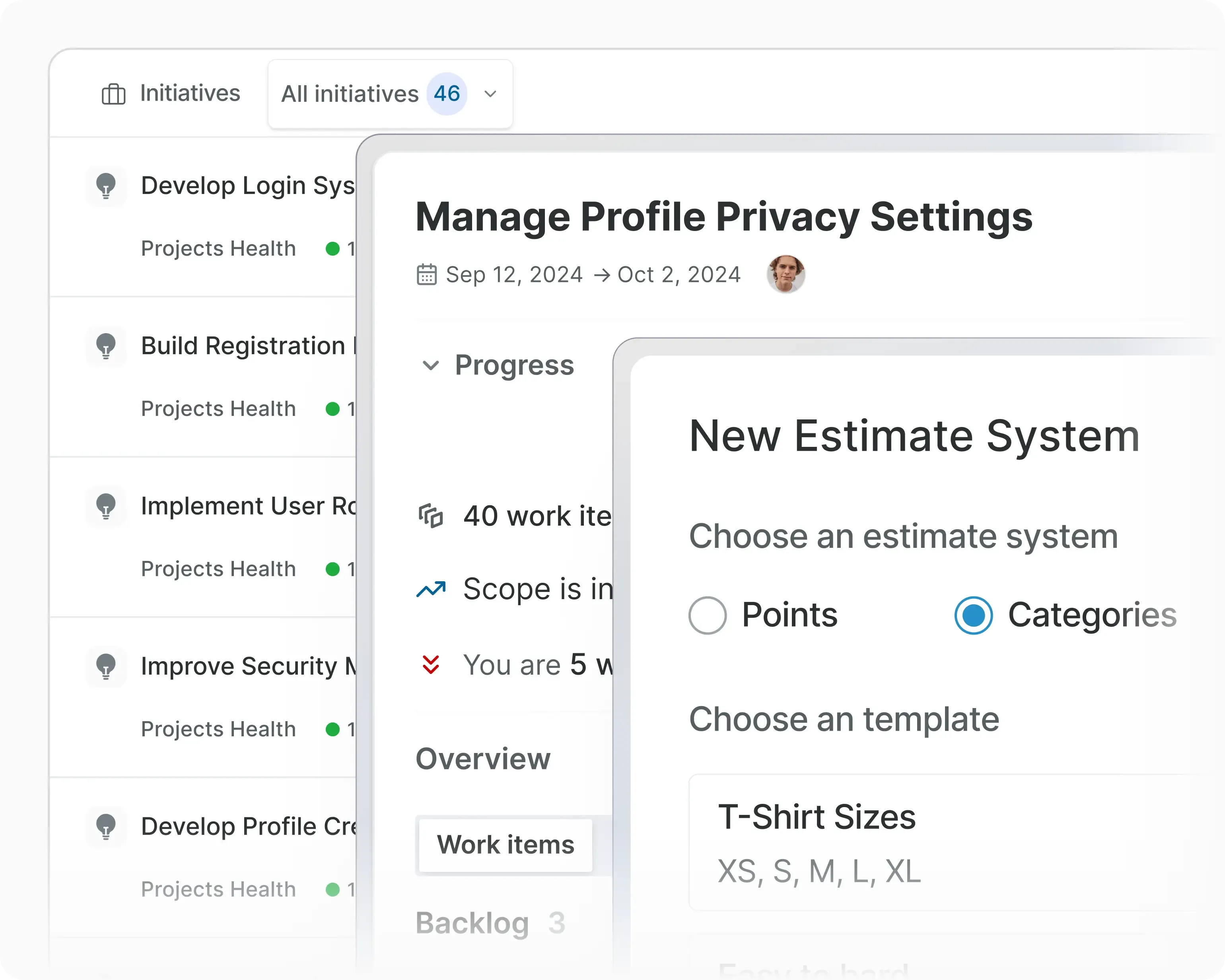The image size is (1225, 980).
Task: Click the red double-chevron behind-schedule icon
Action: (431, 665)
